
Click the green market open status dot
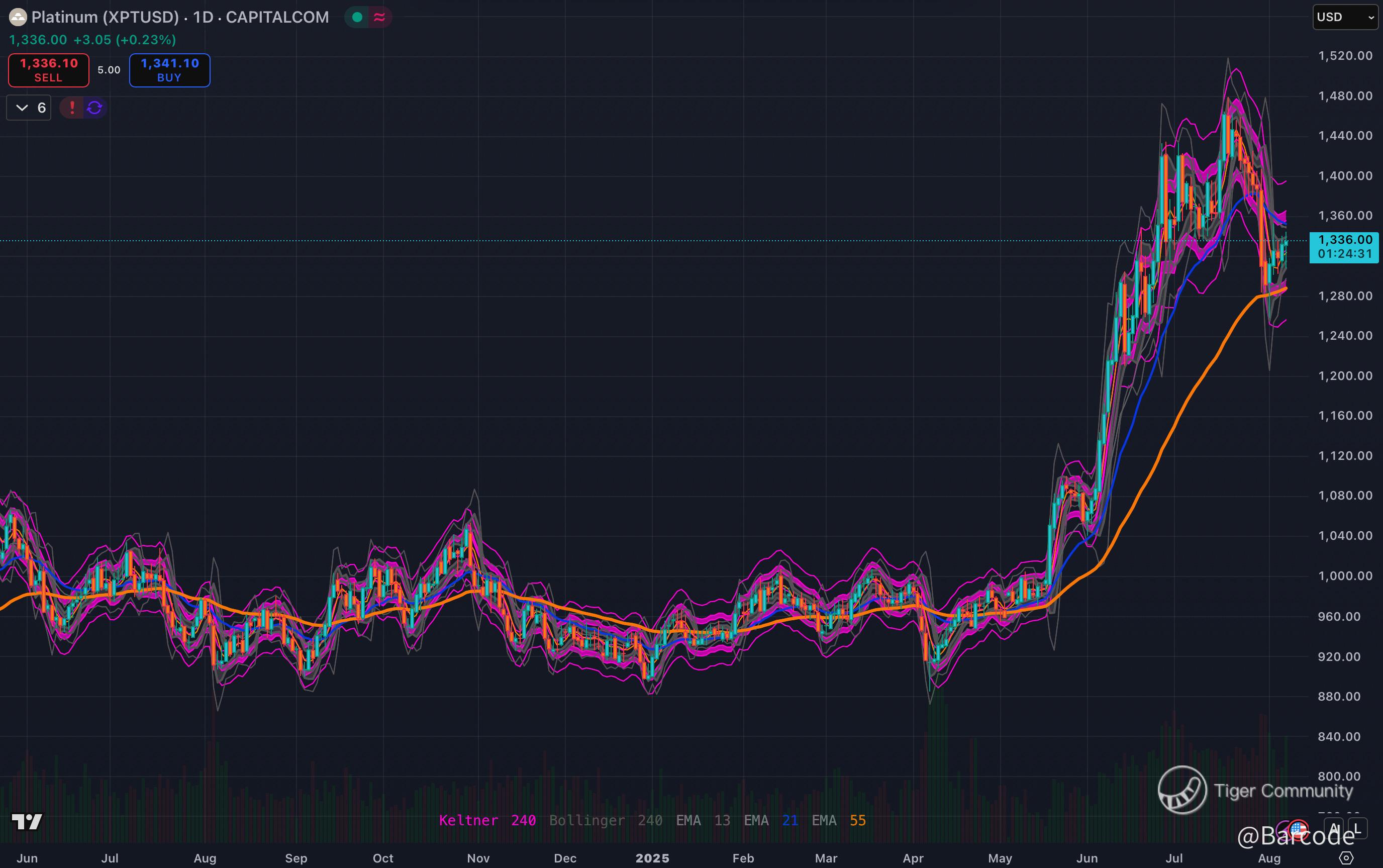pyautogui.click(x=357, y=17)
